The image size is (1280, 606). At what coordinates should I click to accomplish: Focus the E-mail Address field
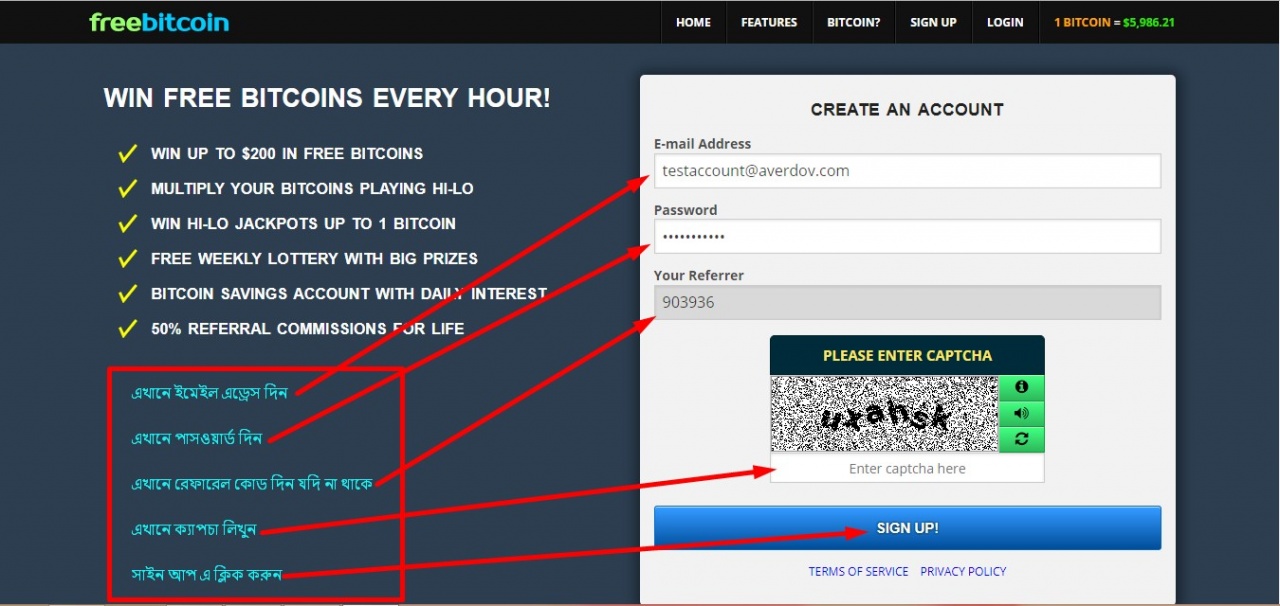click(x=907, y=171)
